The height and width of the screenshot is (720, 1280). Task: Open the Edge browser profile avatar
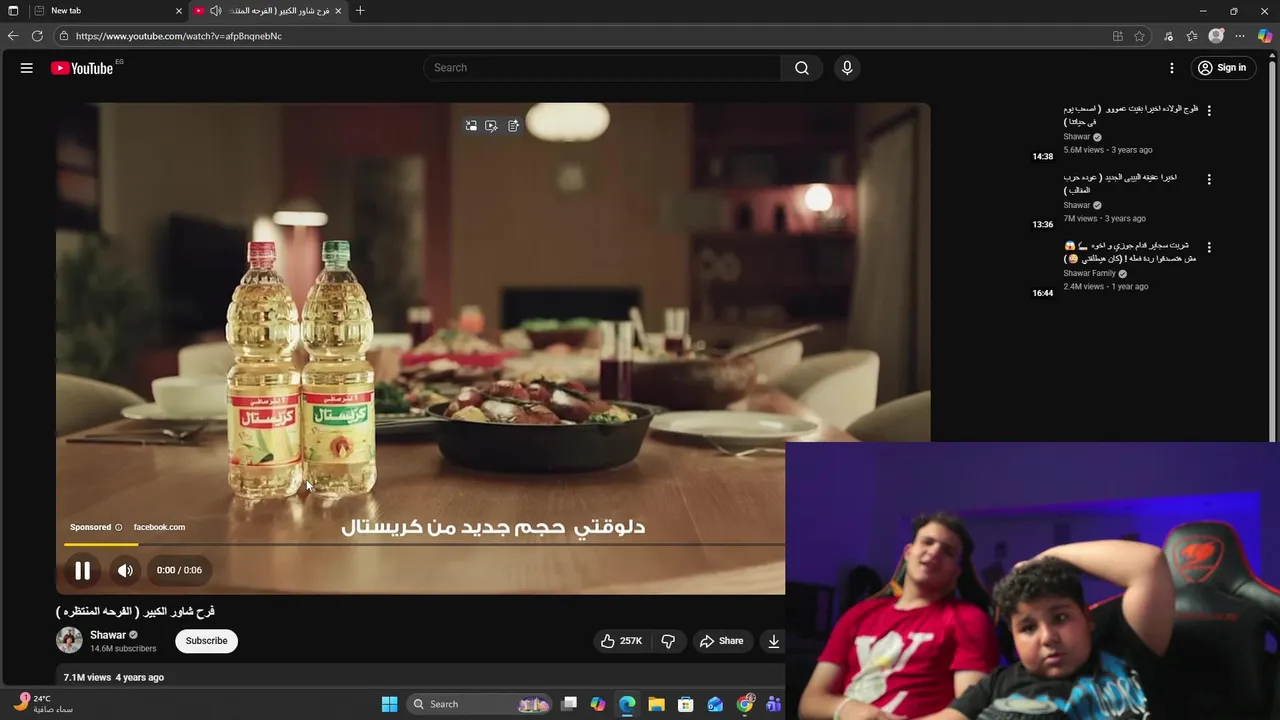1216,36
